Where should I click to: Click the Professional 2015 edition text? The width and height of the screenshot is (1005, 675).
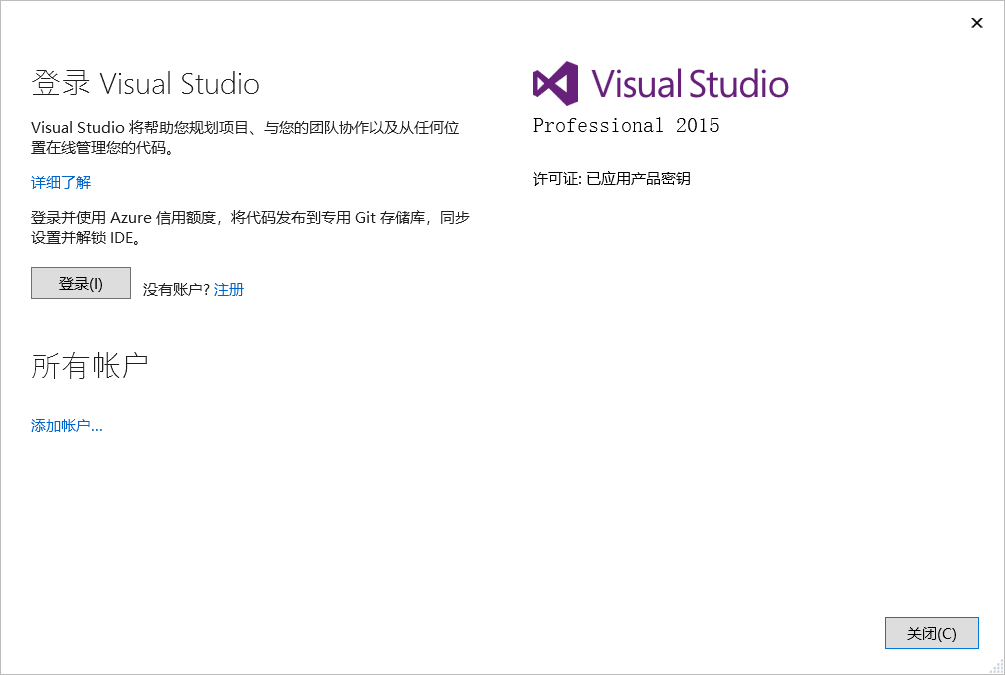click(626, 125)
